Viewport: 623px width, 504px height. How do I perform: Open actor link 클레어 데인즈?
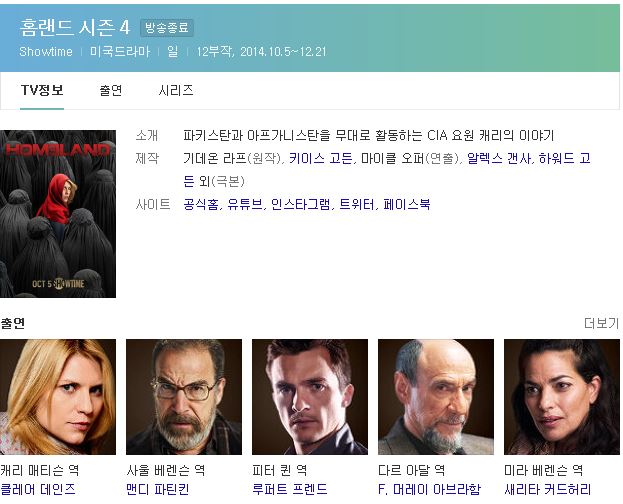pos(38,489)
